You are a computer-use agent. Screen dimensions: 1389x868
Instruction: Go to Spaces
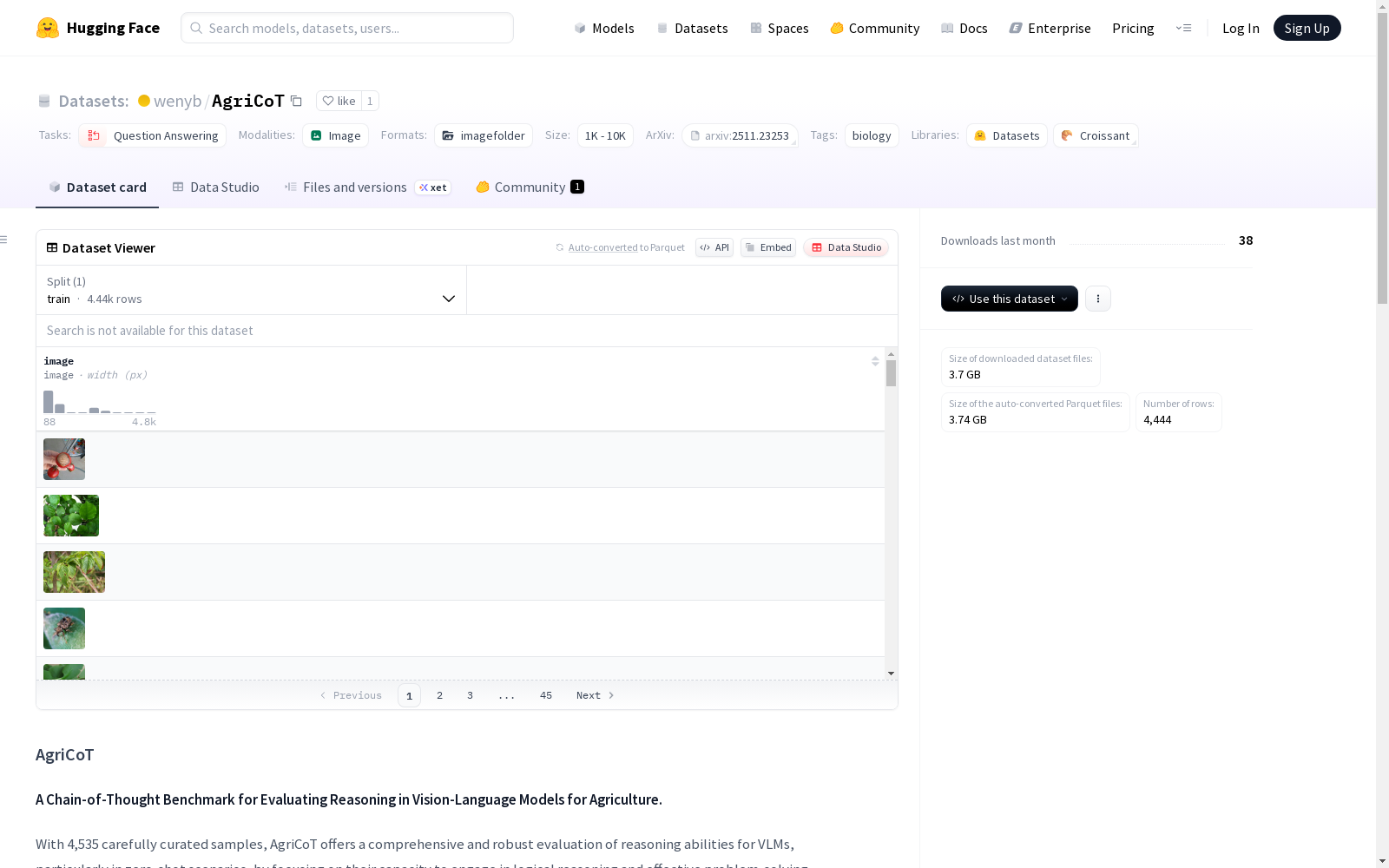(780, 28)
